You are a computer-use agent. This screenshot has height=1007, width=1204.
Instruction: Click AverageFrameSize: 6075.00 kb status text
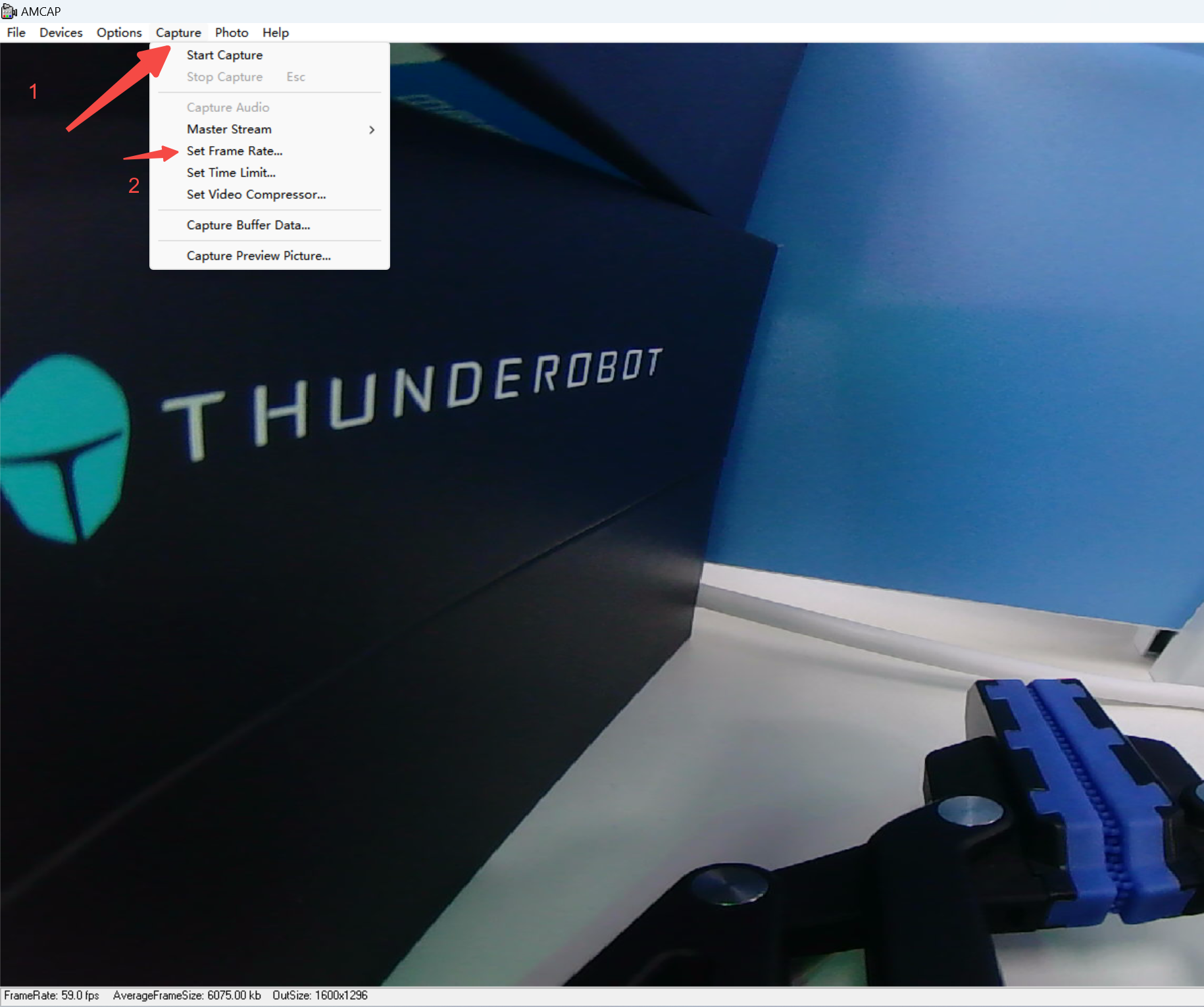[x=187, y=995]
